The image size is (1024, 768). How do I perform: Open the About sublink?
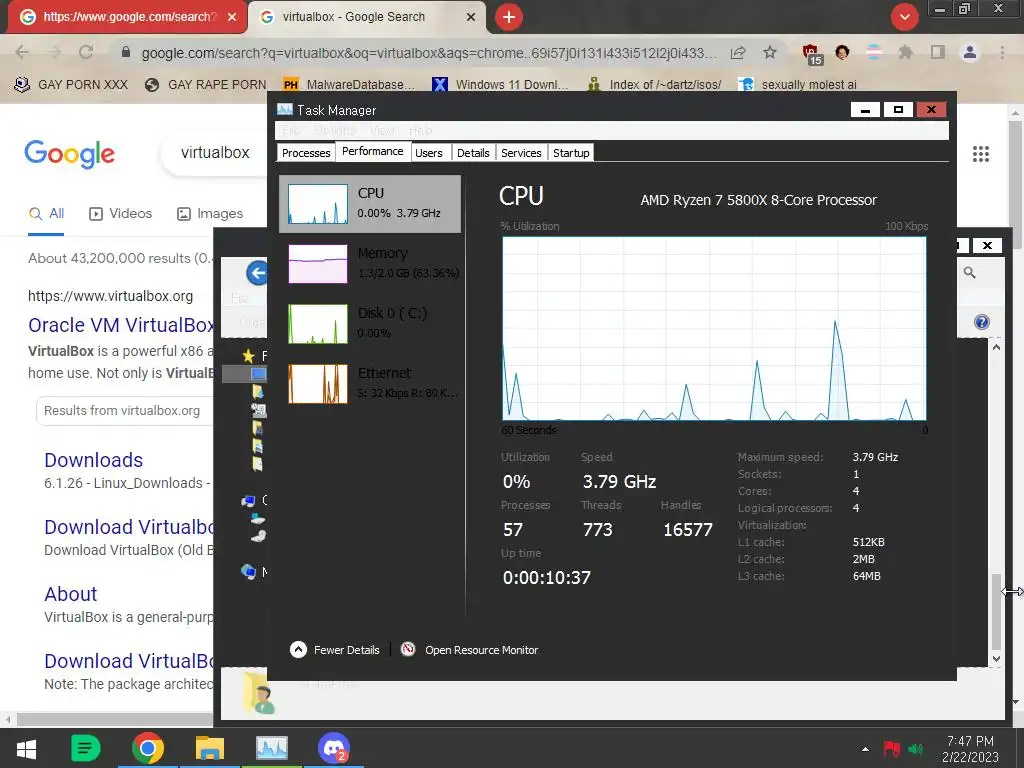71,594
